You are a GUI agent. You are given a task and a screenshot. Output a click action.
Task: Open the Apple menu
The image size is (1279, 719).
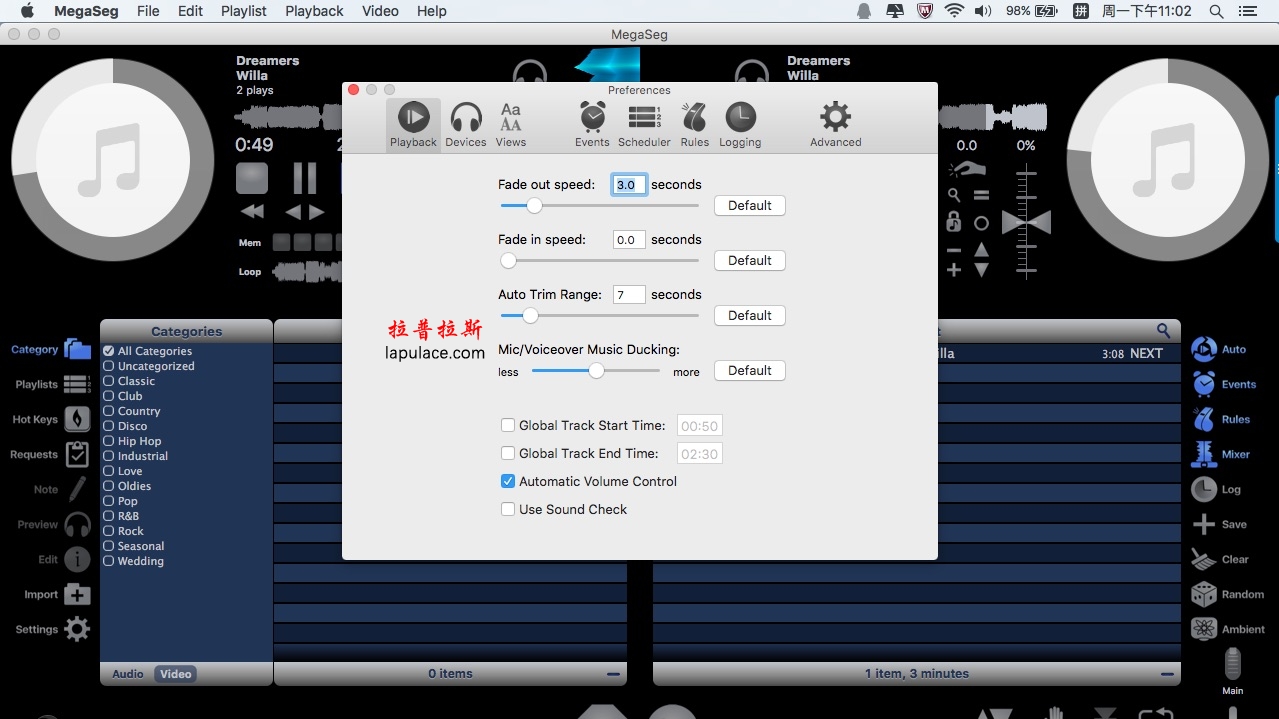[27, 11]
